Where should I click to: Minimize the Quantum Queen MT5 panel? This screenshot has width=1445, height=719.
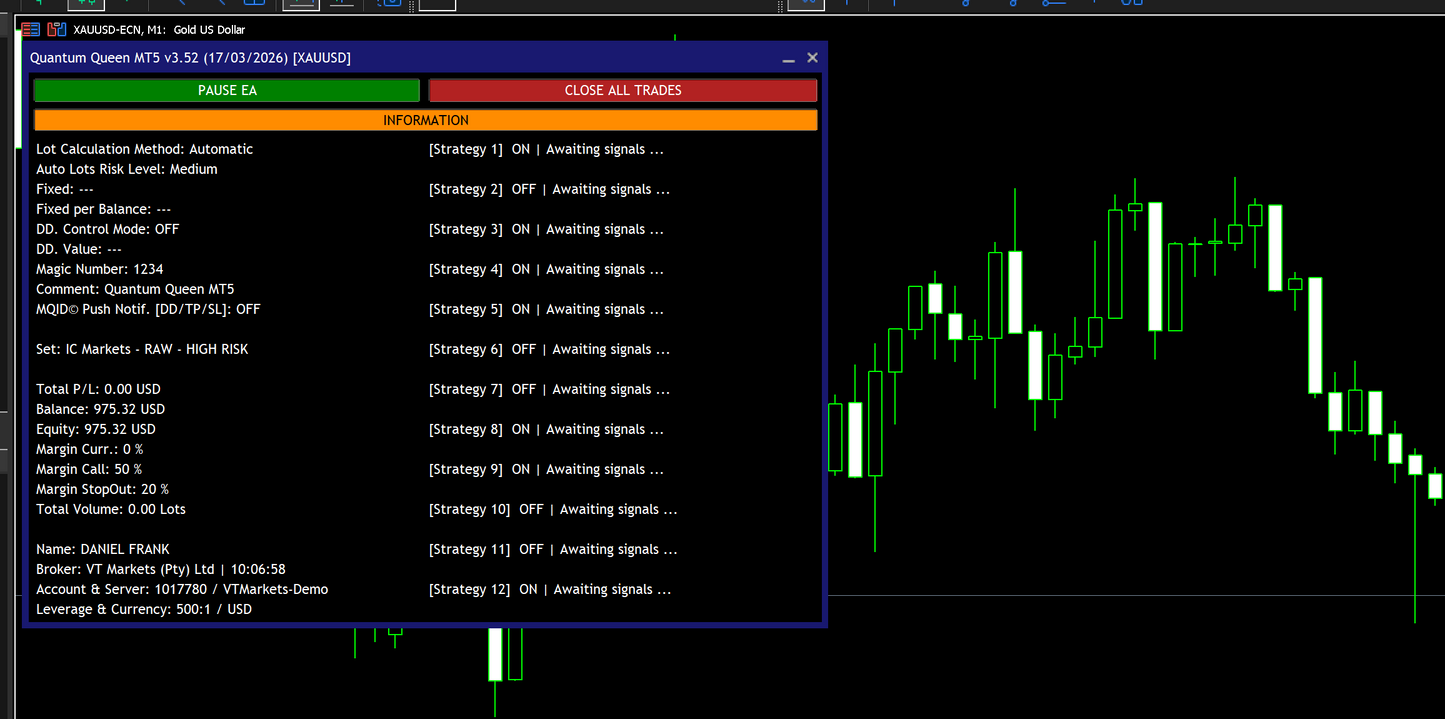788,59
